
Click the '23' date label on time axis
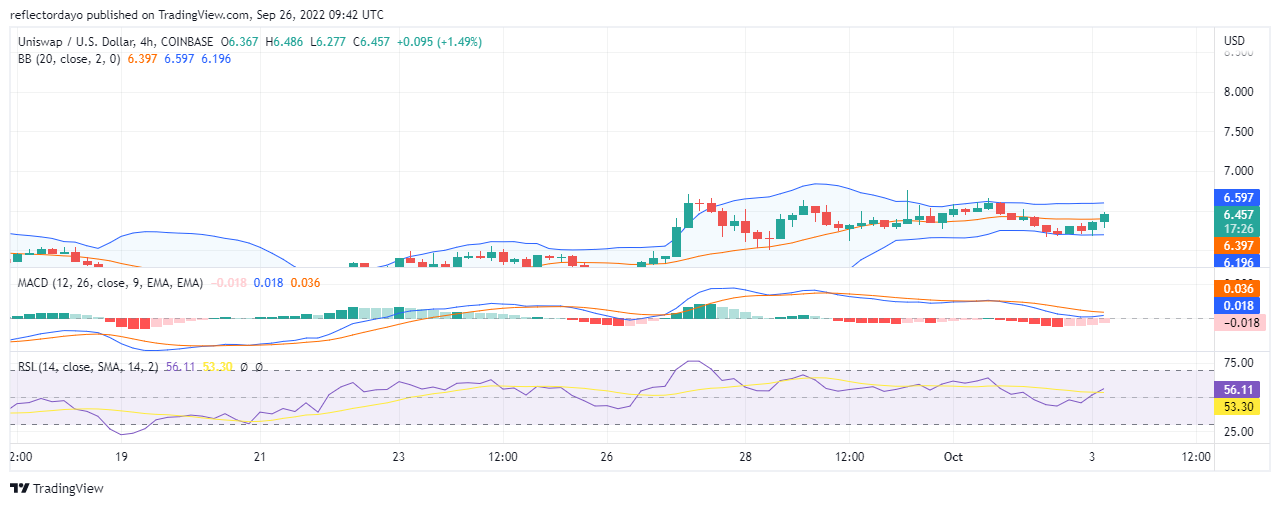(x=399, y=457)
